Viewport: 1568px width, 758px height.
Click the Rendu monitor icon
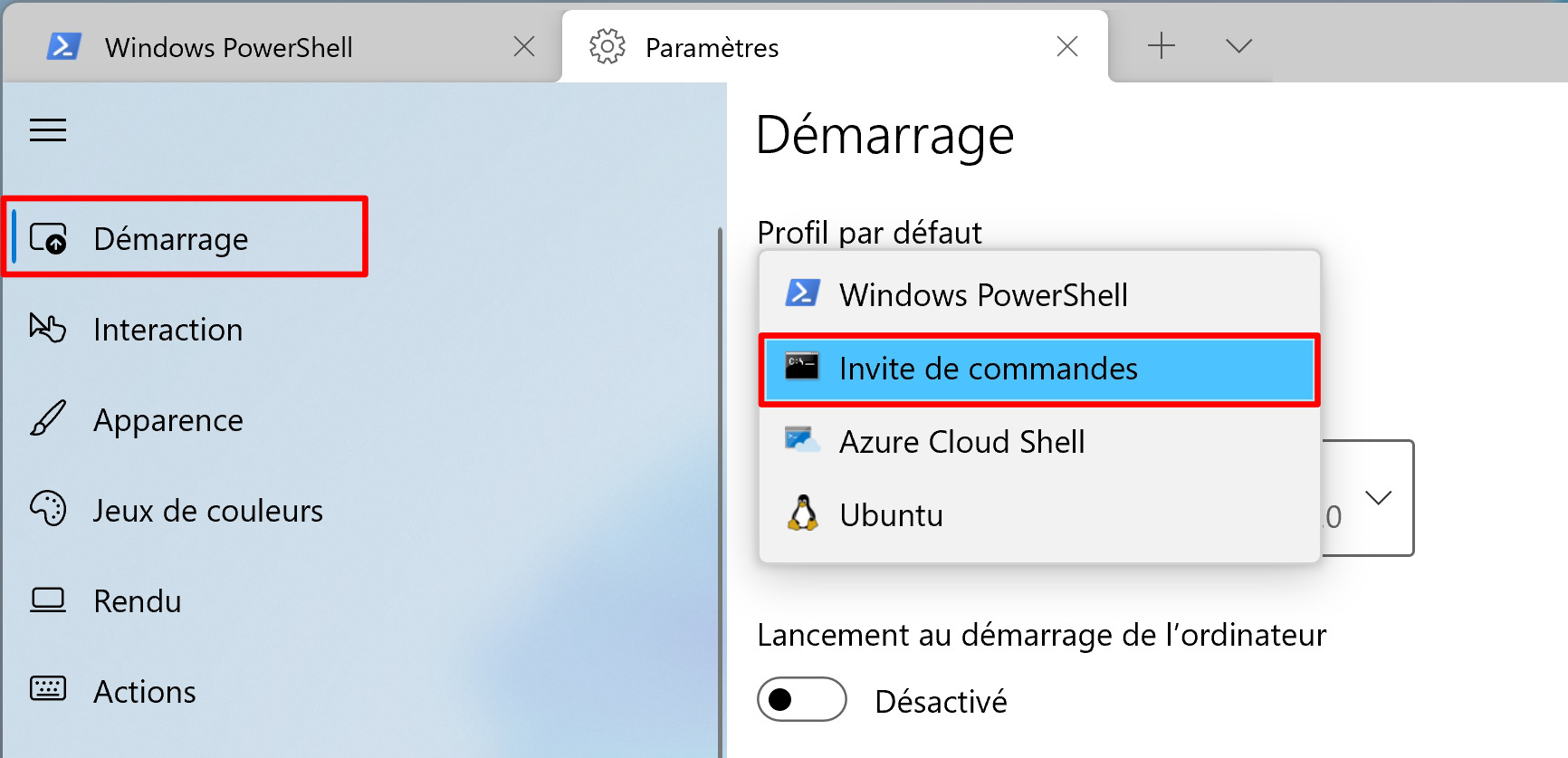48,600
